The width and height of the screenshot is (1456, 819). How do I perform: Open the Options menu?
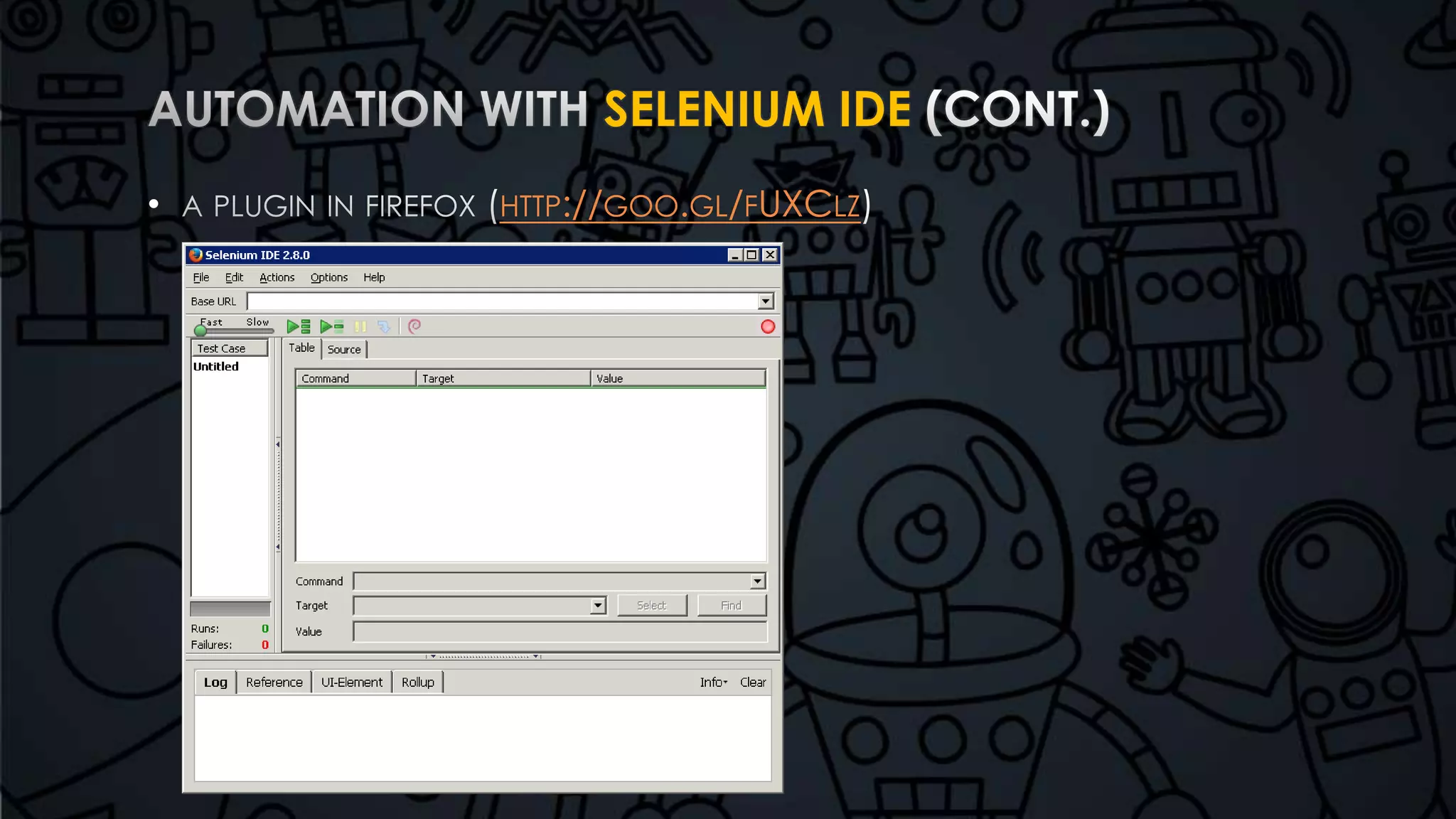328,277
